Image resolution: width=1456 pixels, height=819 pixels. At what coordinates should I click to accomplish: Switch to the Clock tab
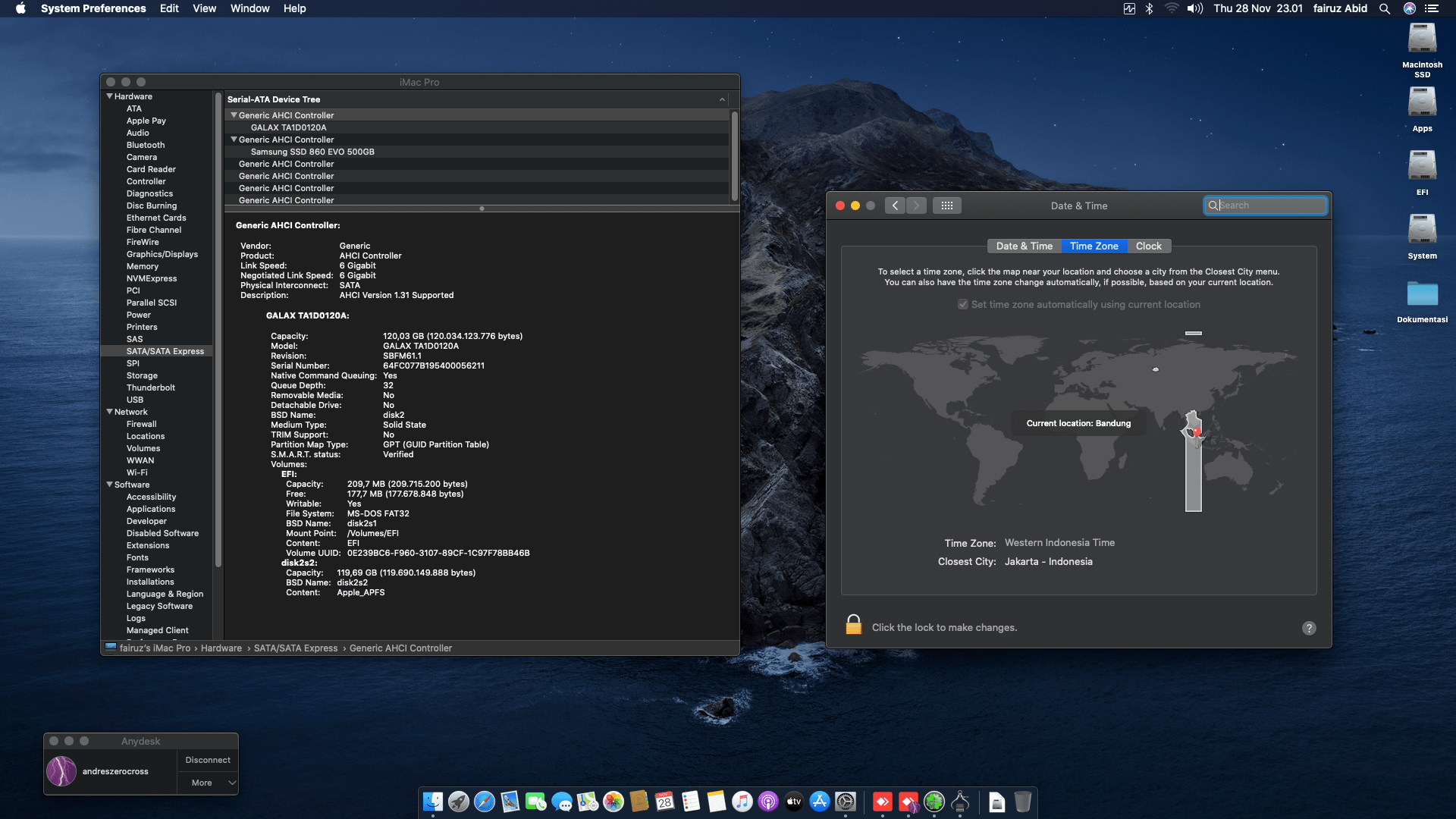coord(1148,246)
